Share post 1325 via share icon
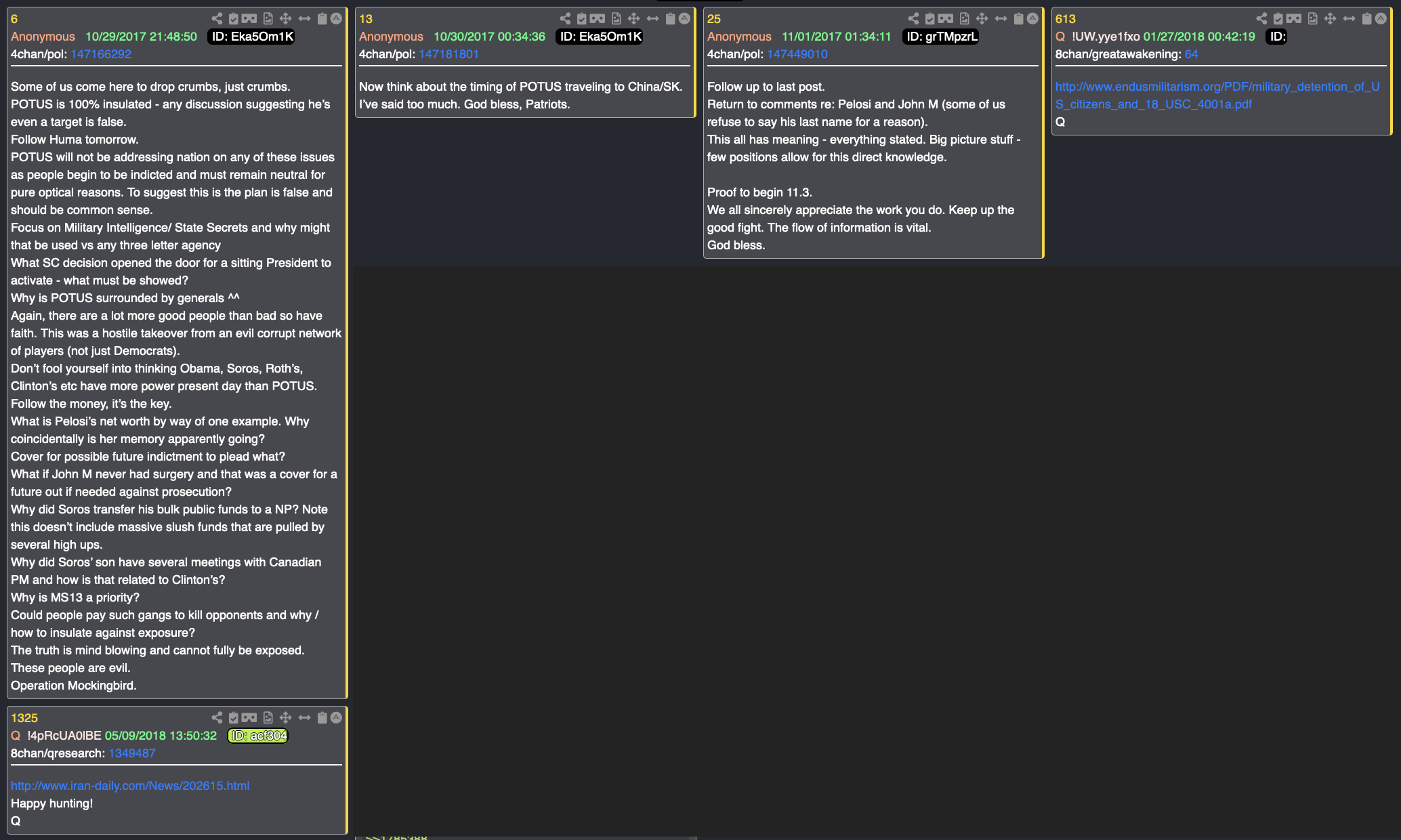1401x840 pixels. point(217,718)
